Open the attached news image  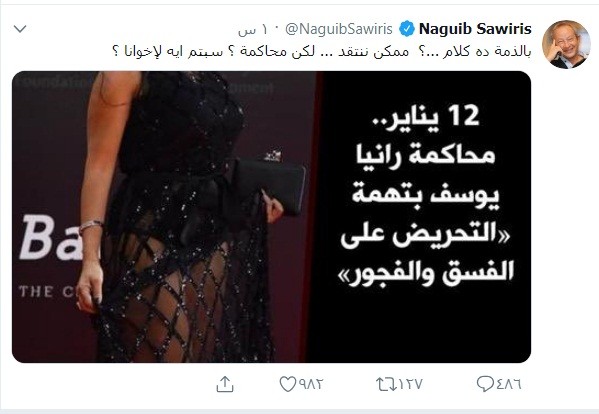click(271, 217)
